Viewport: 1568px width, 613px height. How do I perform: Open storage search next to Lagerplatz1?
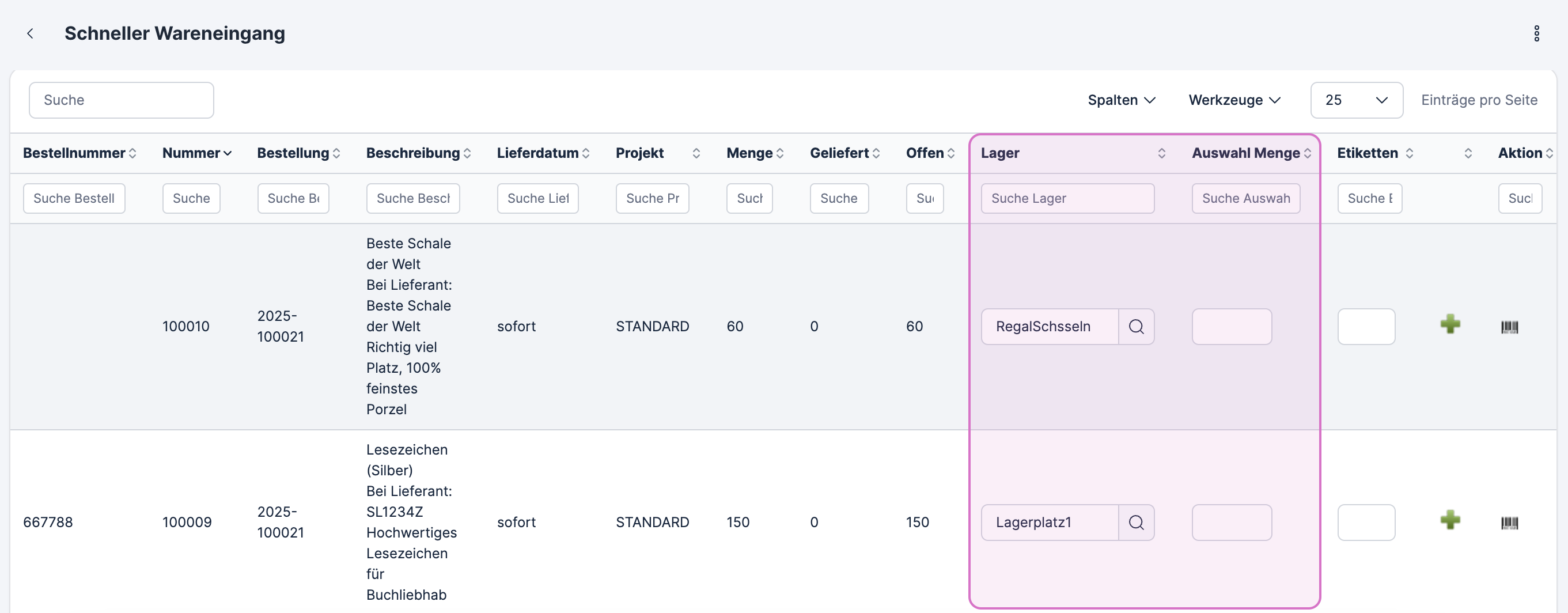click(1136, 523)
